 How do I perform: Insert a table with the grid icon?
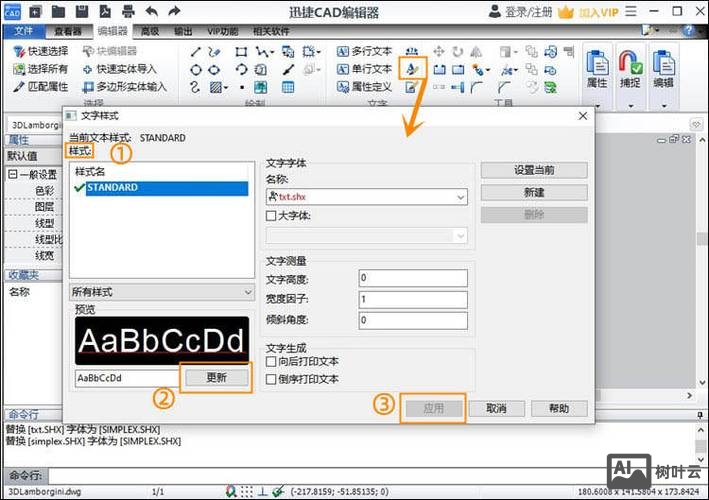[x=288, y=87]
